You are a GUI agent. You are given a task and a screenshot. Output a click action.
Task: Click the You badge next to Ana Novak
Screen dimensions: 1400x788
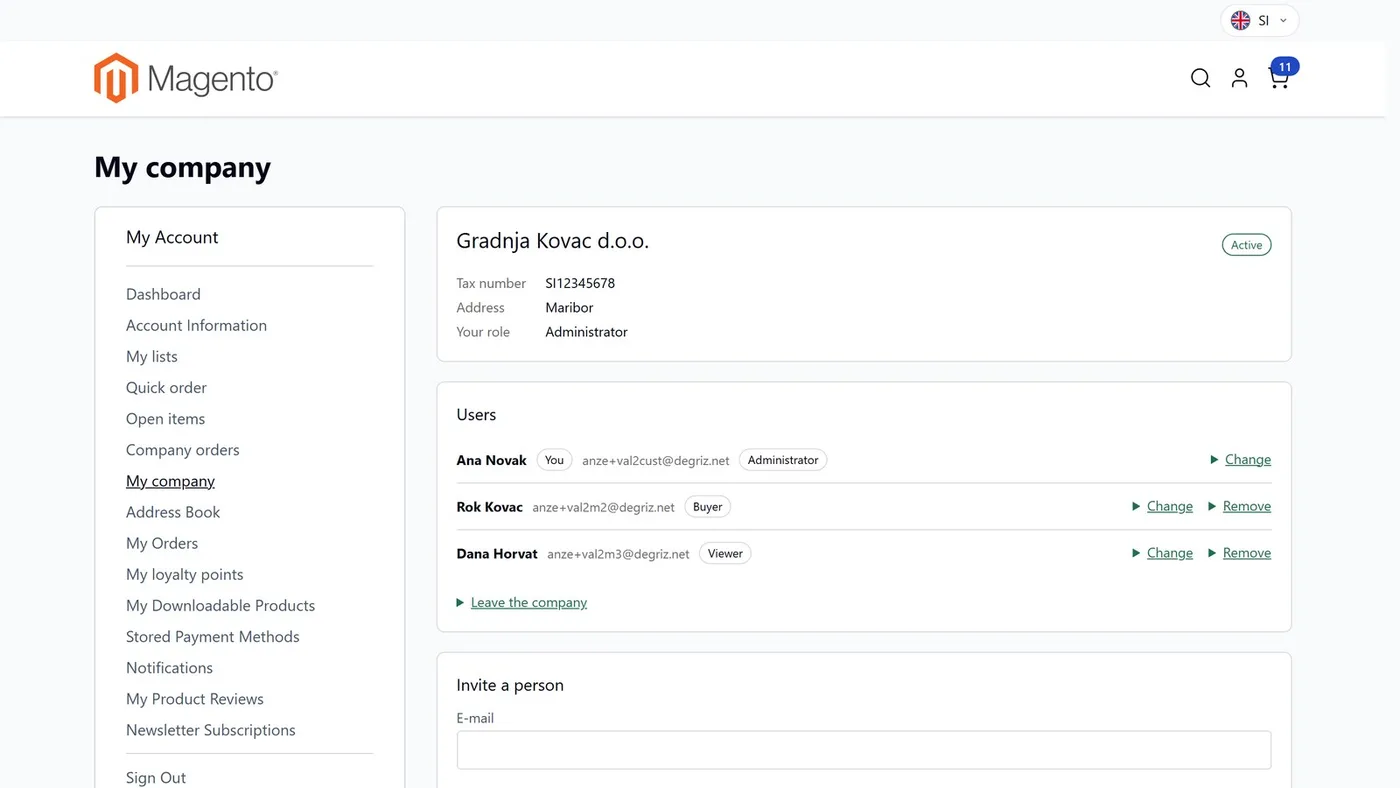click(x=554, y=460)
